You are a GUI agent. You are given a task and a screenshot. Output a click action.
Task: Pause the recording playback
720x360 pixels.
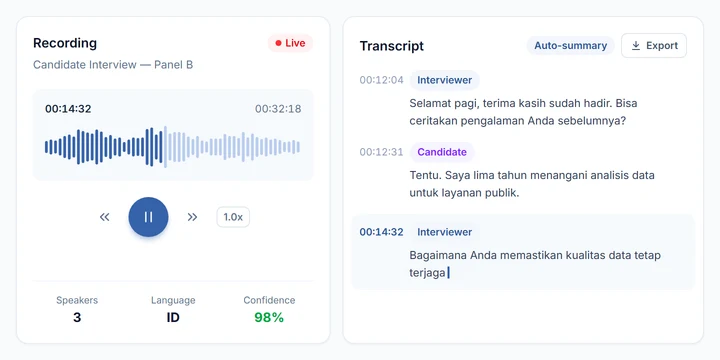tap(148, 217)
